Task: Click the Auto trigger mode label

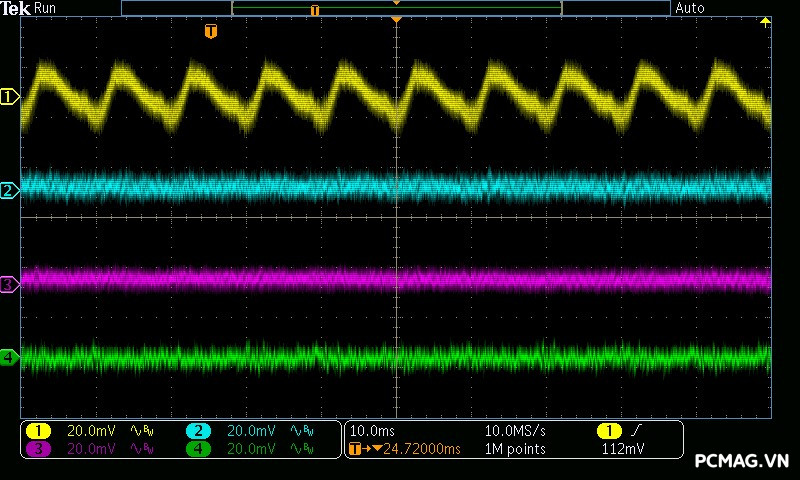Action: [x=690, y=8]
